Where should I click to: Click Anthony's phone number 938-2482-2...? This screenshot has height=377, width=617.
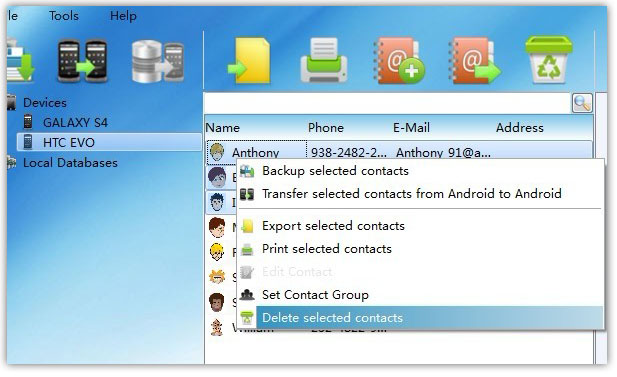349,152
